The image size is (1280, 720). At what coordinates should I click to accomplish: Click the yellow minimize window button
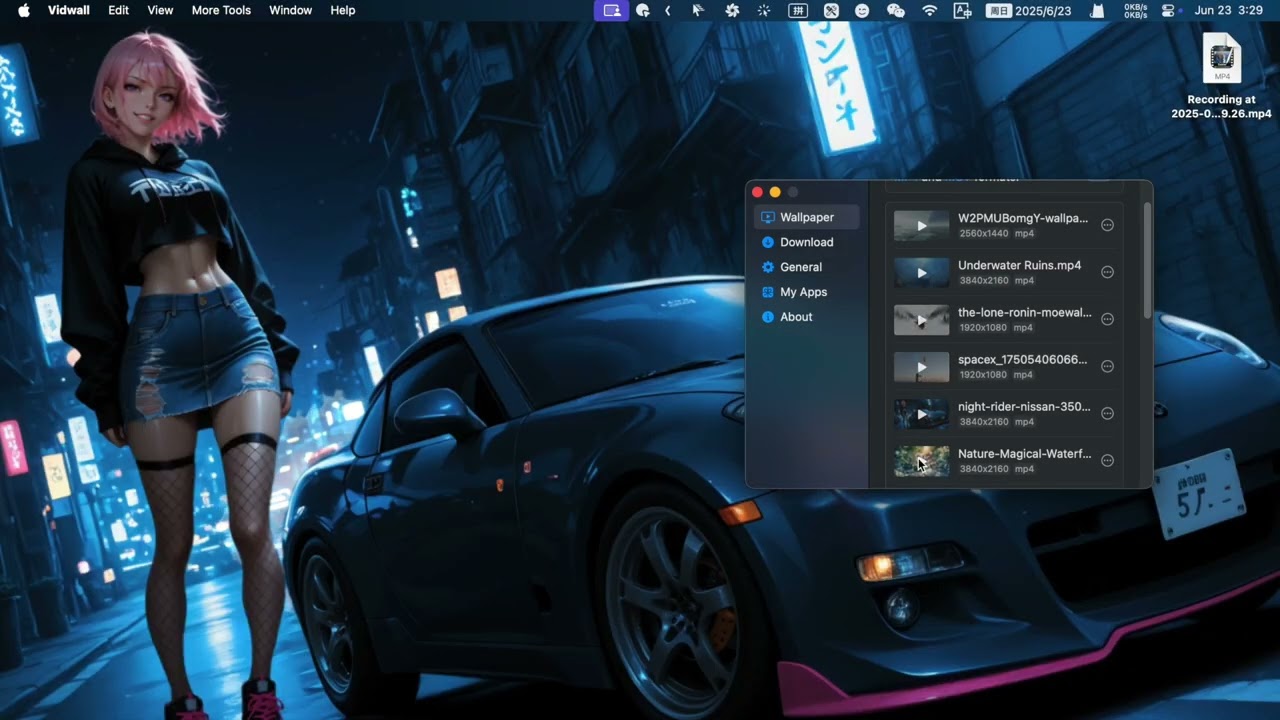coord(775,192)
